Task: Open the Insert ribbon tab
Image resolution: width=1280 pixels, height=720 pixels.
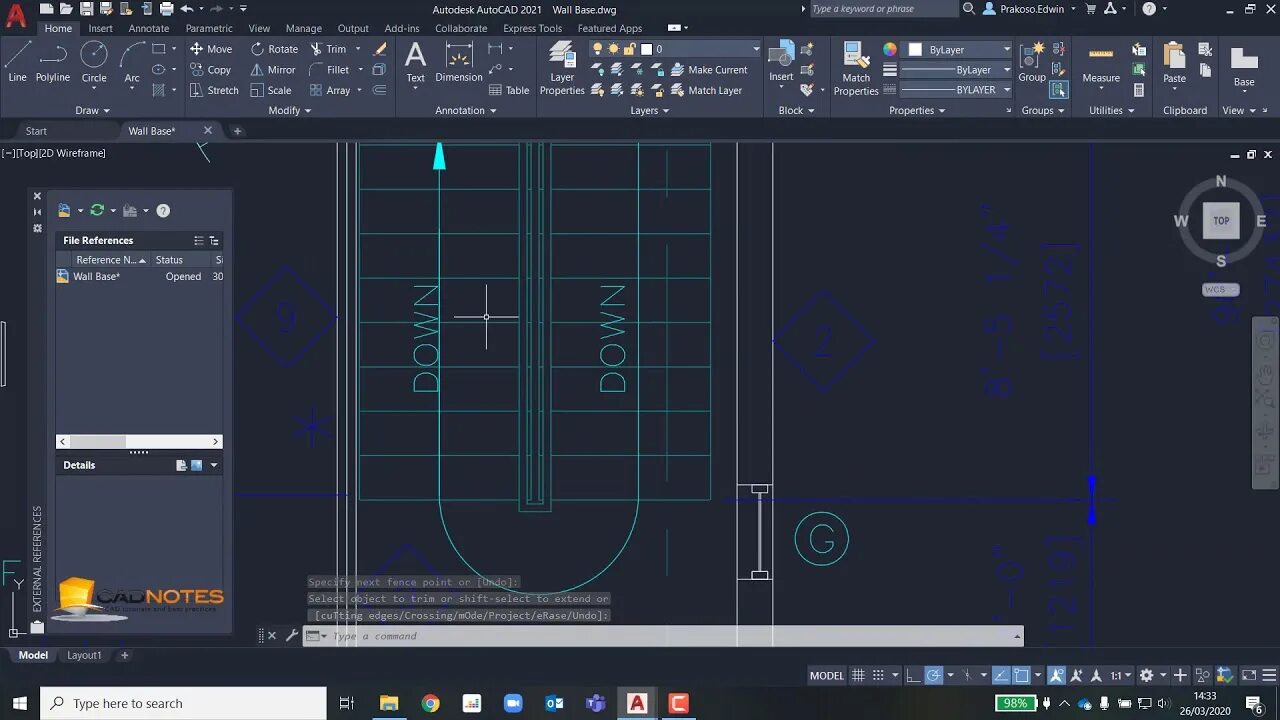Action: click(x=100, y=28)
